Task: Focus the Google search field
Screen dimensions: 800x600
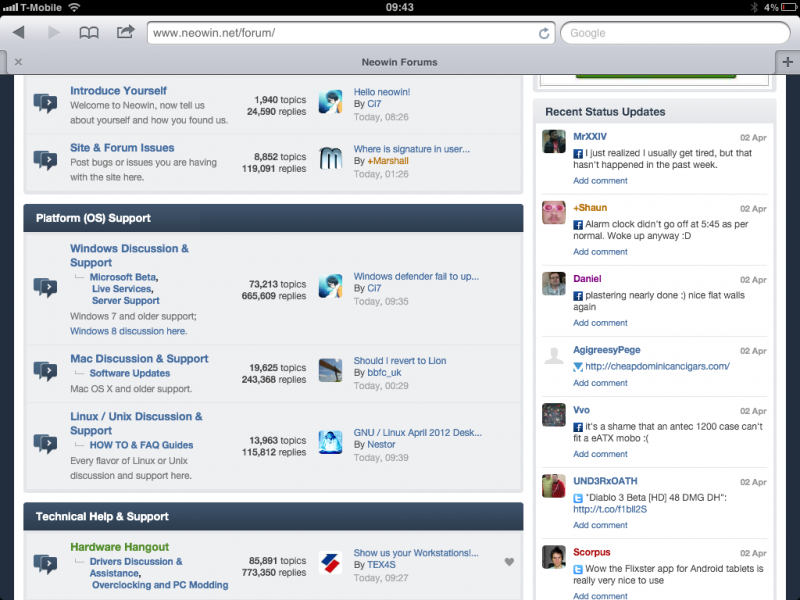Action: (x=675, y=33)
